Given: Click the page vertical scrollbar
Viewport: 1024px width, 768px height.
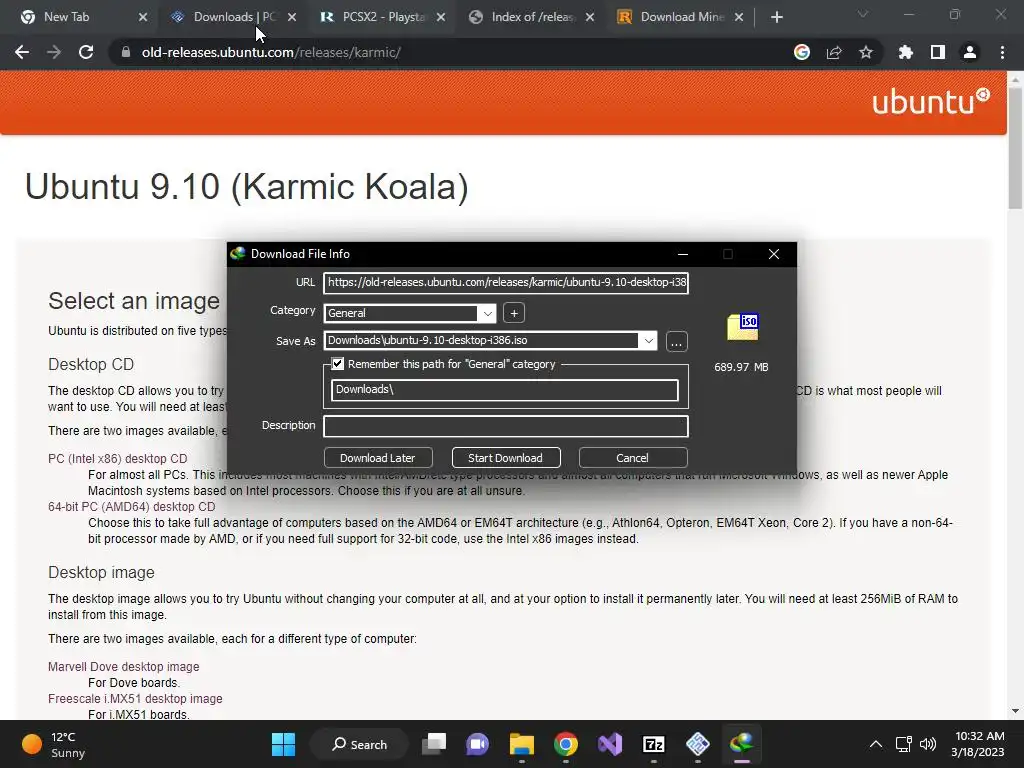Looking at the screenshot, I should pos(1015,148).
